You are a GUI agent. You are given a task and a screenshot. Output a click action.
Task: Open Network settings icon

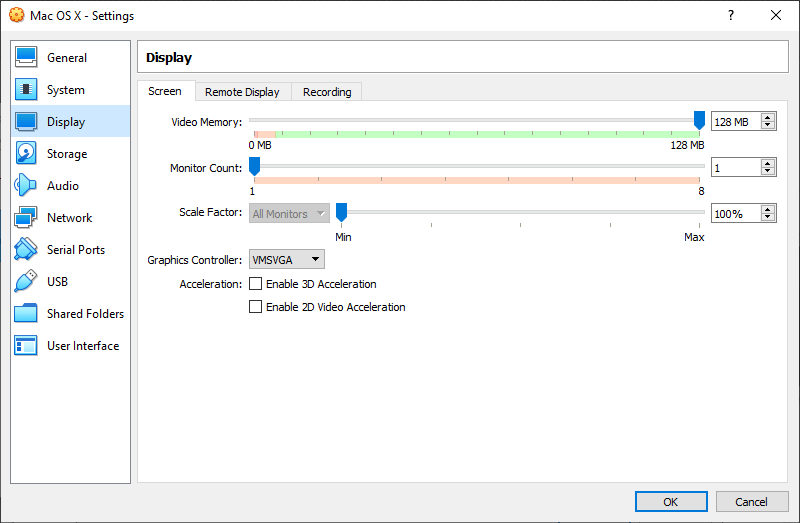point(27,218)
